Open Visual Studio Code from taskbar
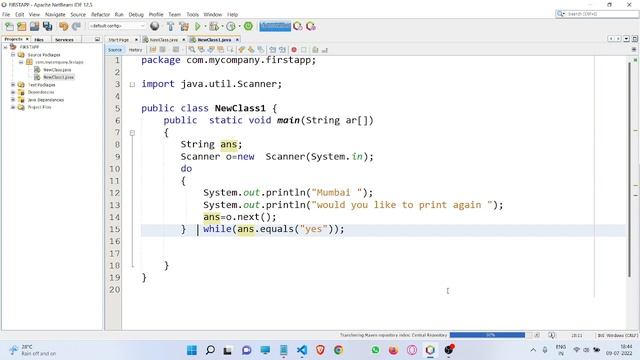Screen dimensions: 640x360 point(302,350)
